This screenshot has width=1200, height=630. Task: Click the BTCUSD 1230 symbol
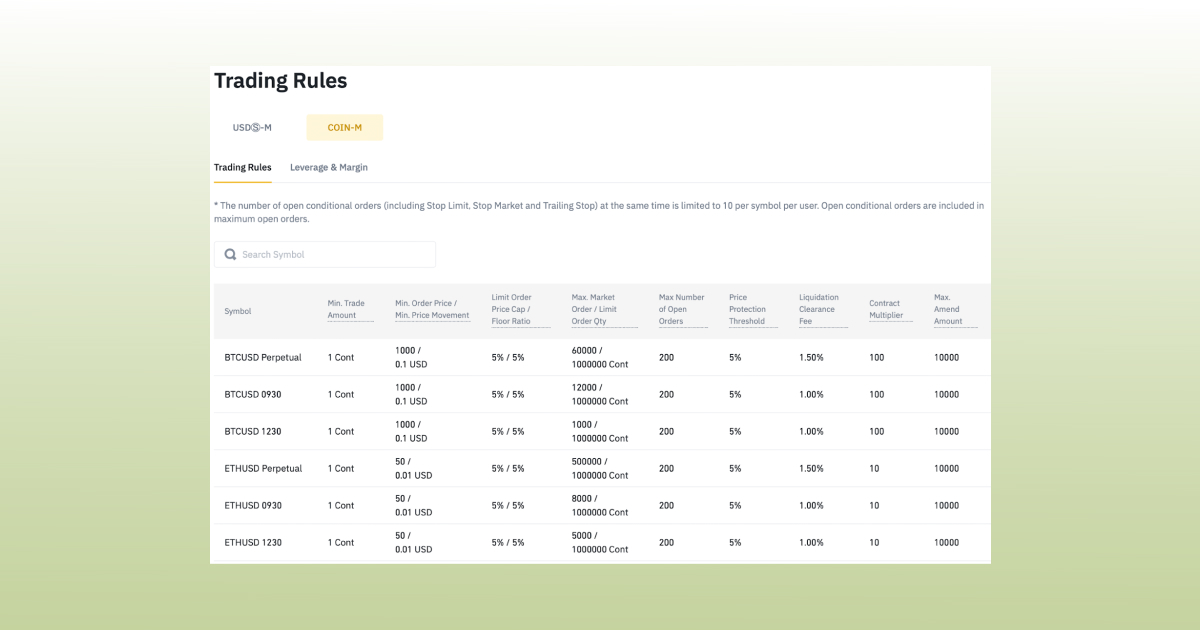click(x=251, y=431)
